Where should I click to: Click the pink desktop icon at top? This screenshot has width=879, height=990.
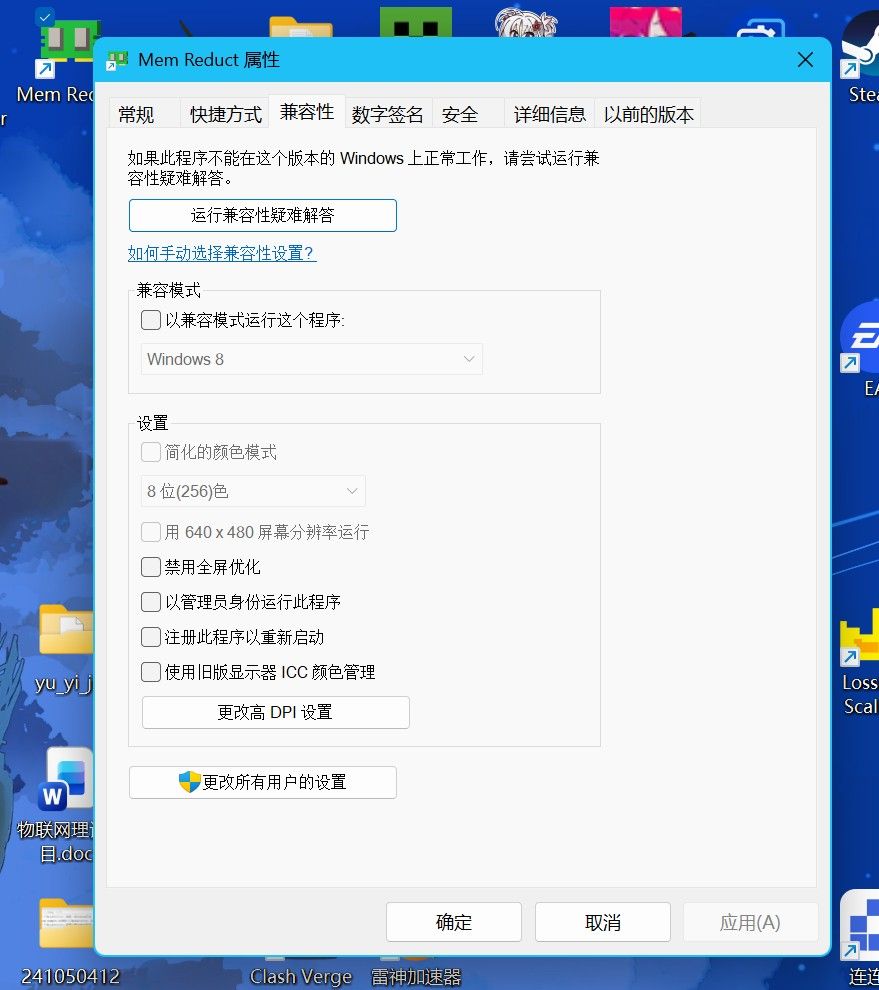coord(645,23)
